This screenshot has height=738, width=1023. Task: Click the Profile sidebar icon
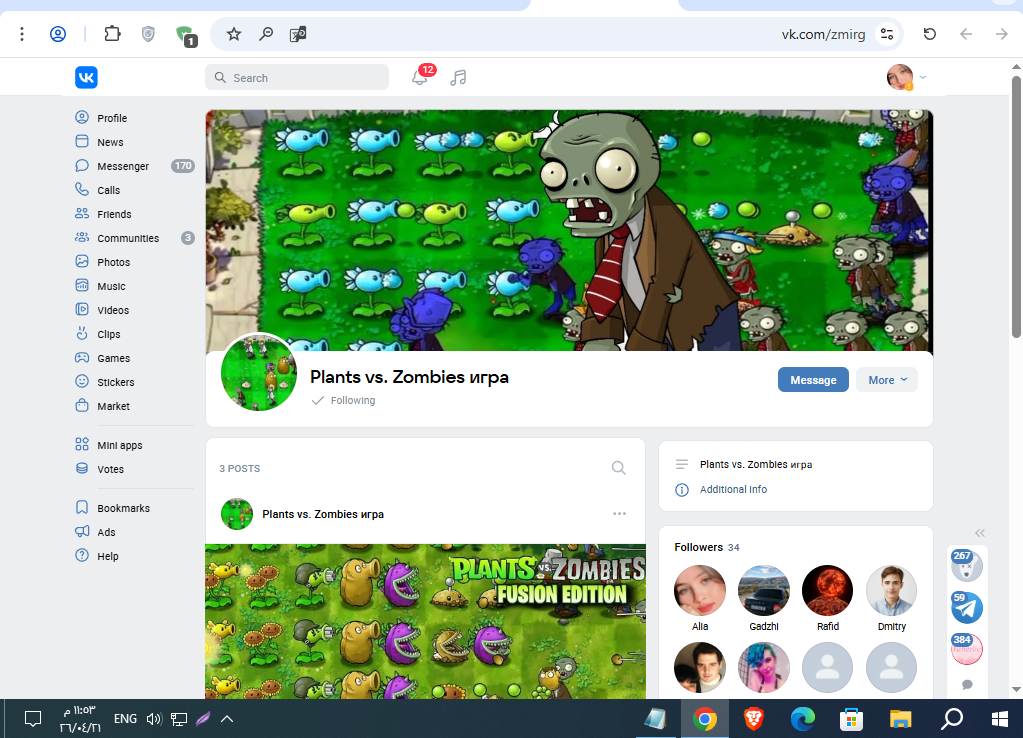point(82,117)
